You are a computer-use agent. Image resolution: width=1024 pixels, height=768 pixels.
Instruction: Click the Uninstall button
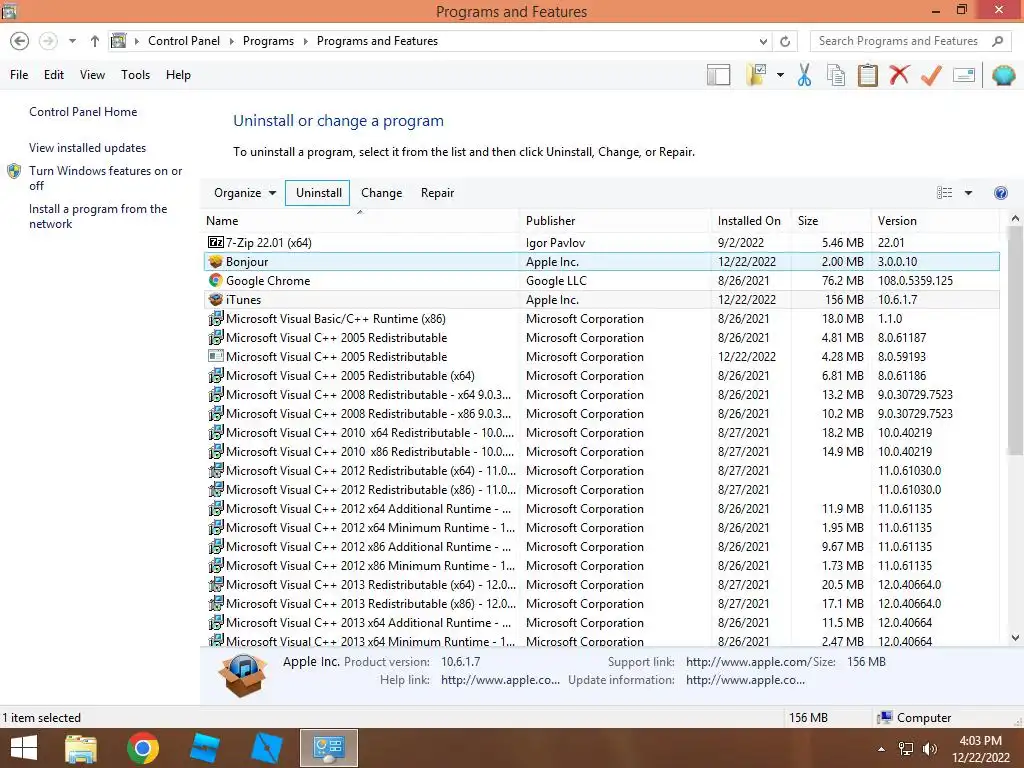coord(318,193)
